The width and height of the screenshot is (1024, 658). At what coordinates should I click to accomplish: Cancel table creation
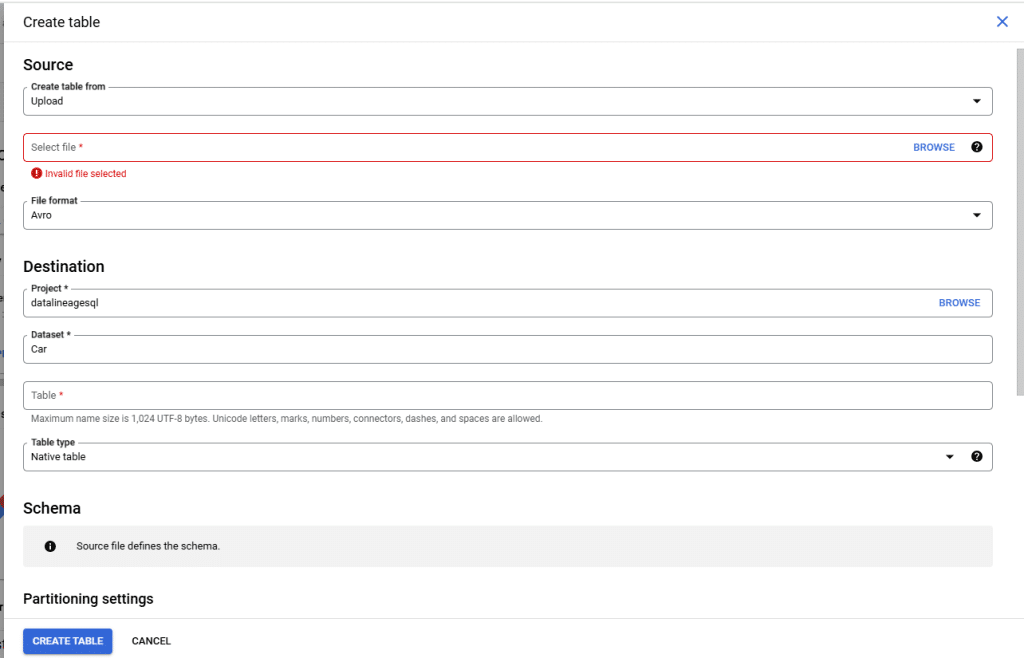151,641
